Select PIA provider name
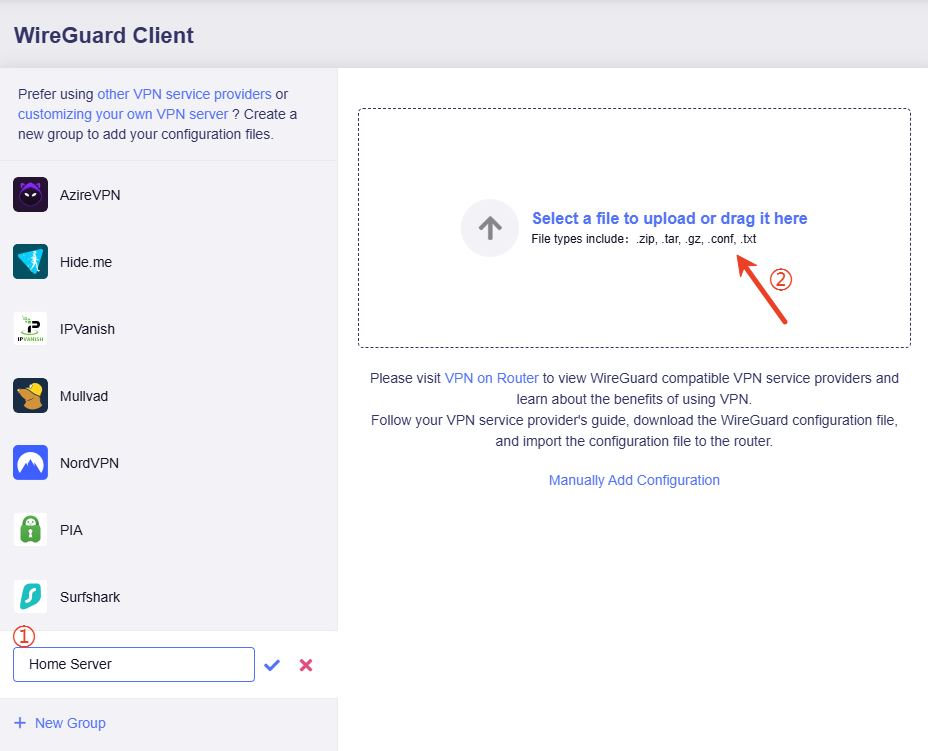This screenshot has height=751, width=928. tap(71, 530)
